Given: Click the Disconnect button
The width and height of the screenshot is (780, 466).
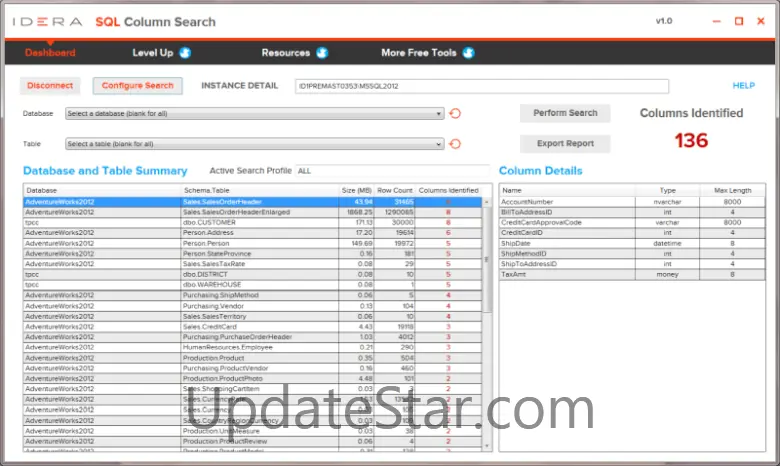Looking at the screenshot, I should pos(50,86).
